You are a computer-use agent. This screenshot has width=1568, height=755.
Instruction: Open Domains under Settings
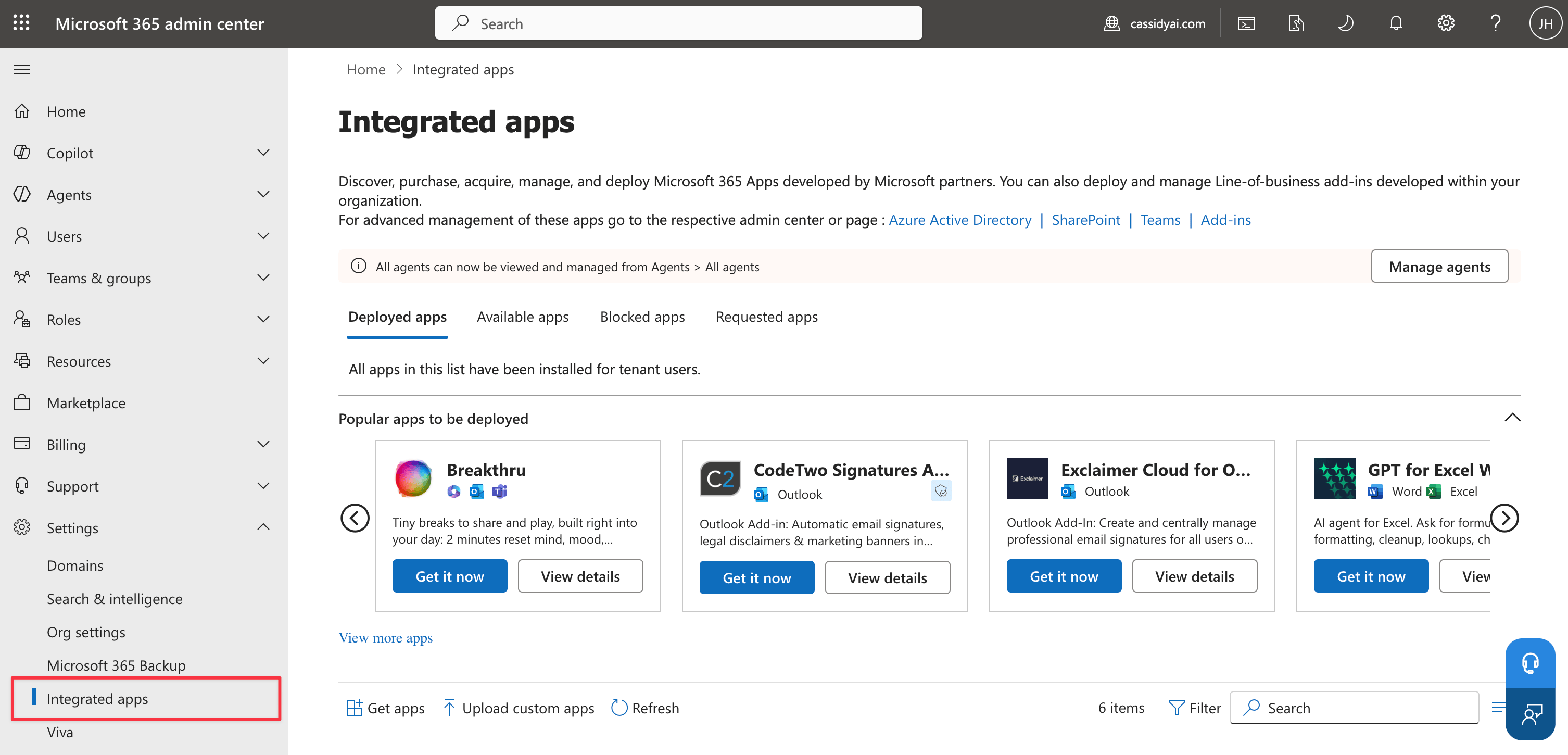point(75,565)
